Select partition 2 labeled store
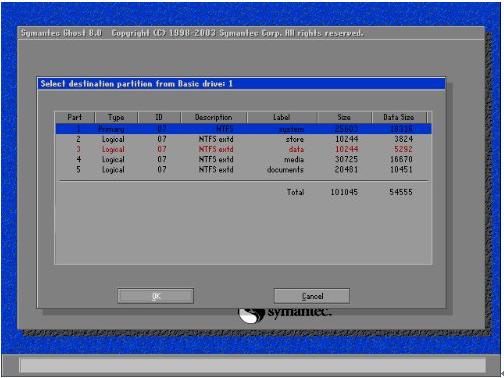Viewport: 504px width, 378px height. point(244,139)
